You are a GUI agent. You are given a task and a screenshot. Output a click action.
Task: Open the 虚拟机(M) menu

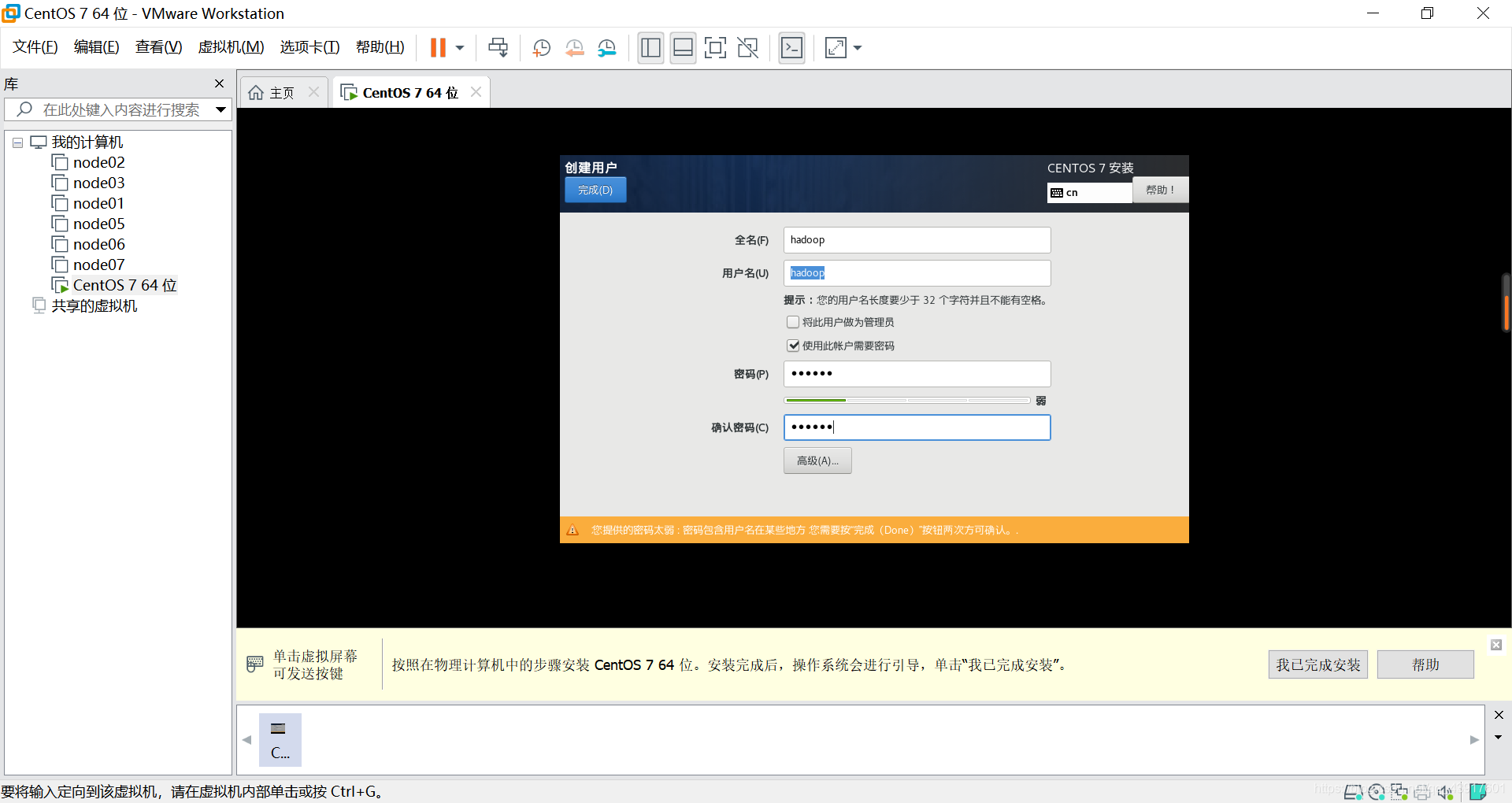click(231, 47)
